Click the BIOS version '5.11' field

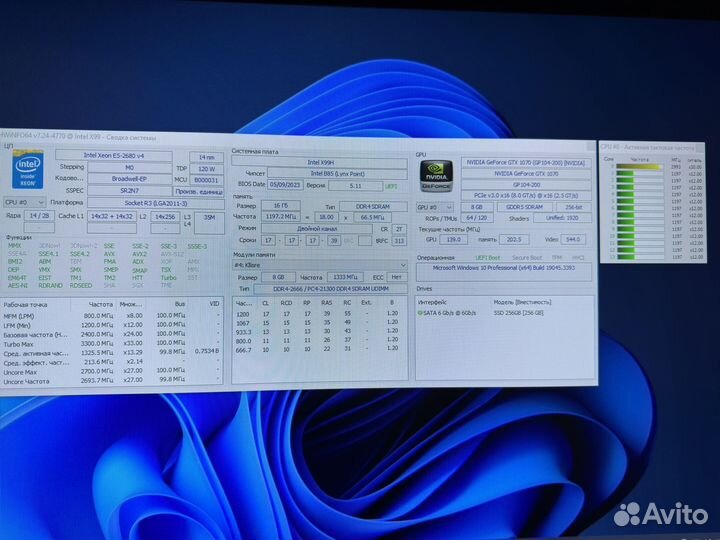coord(355,186)
